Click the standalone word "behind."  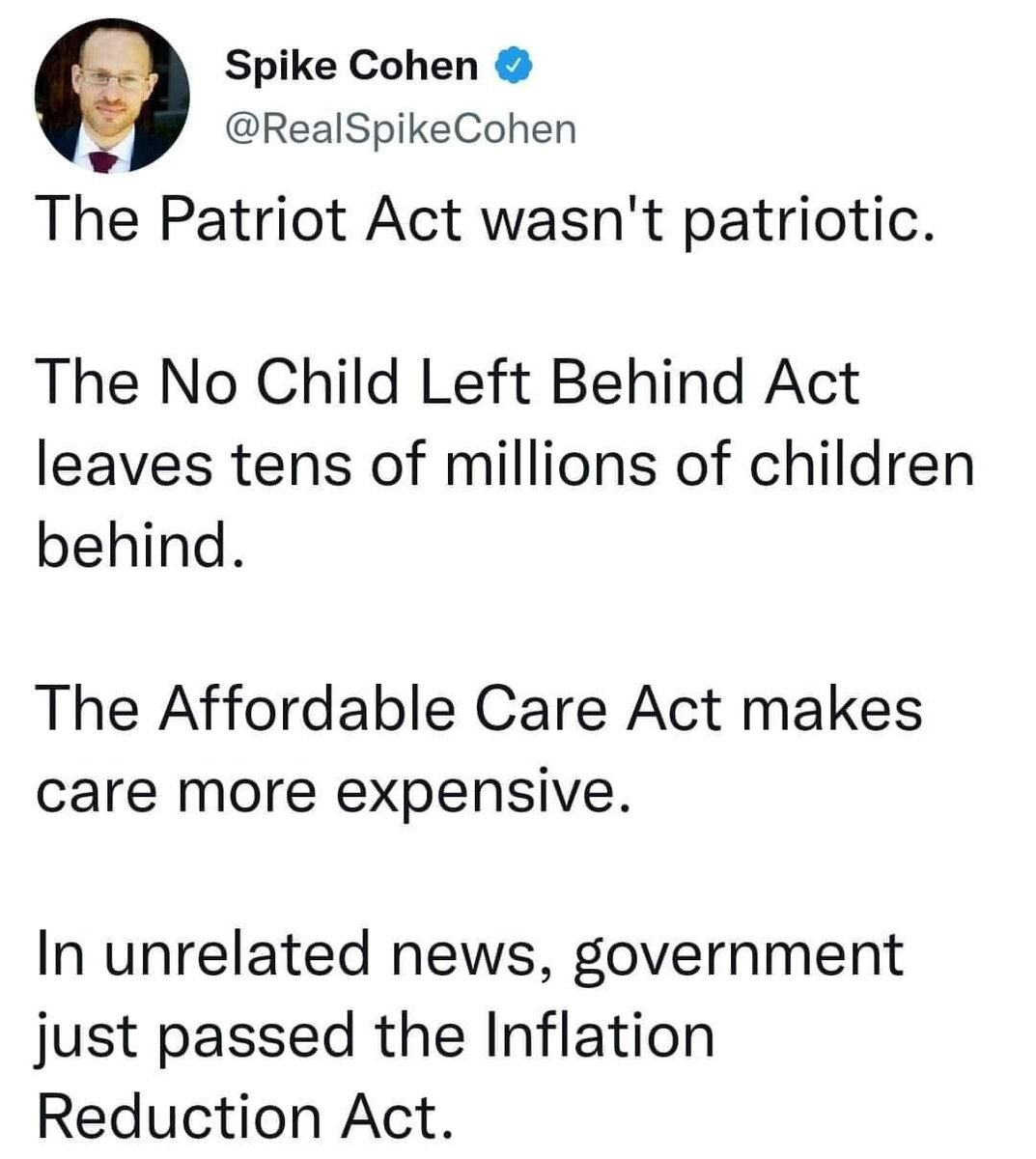(x=136, y=546)
